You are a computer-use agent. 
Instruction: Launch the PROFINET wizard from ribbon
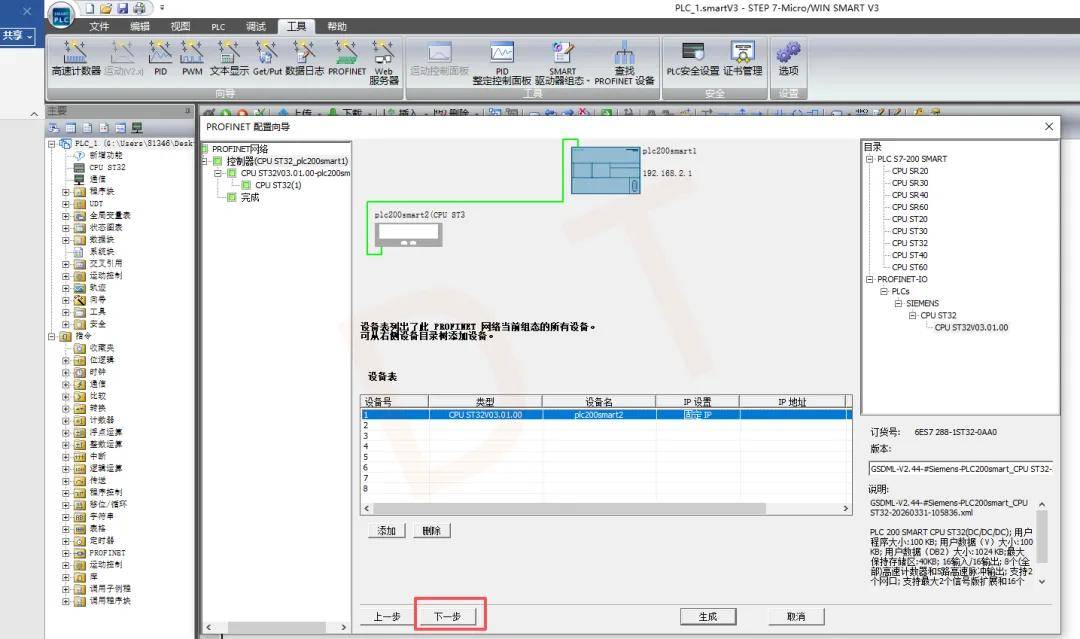click(346, 59)
